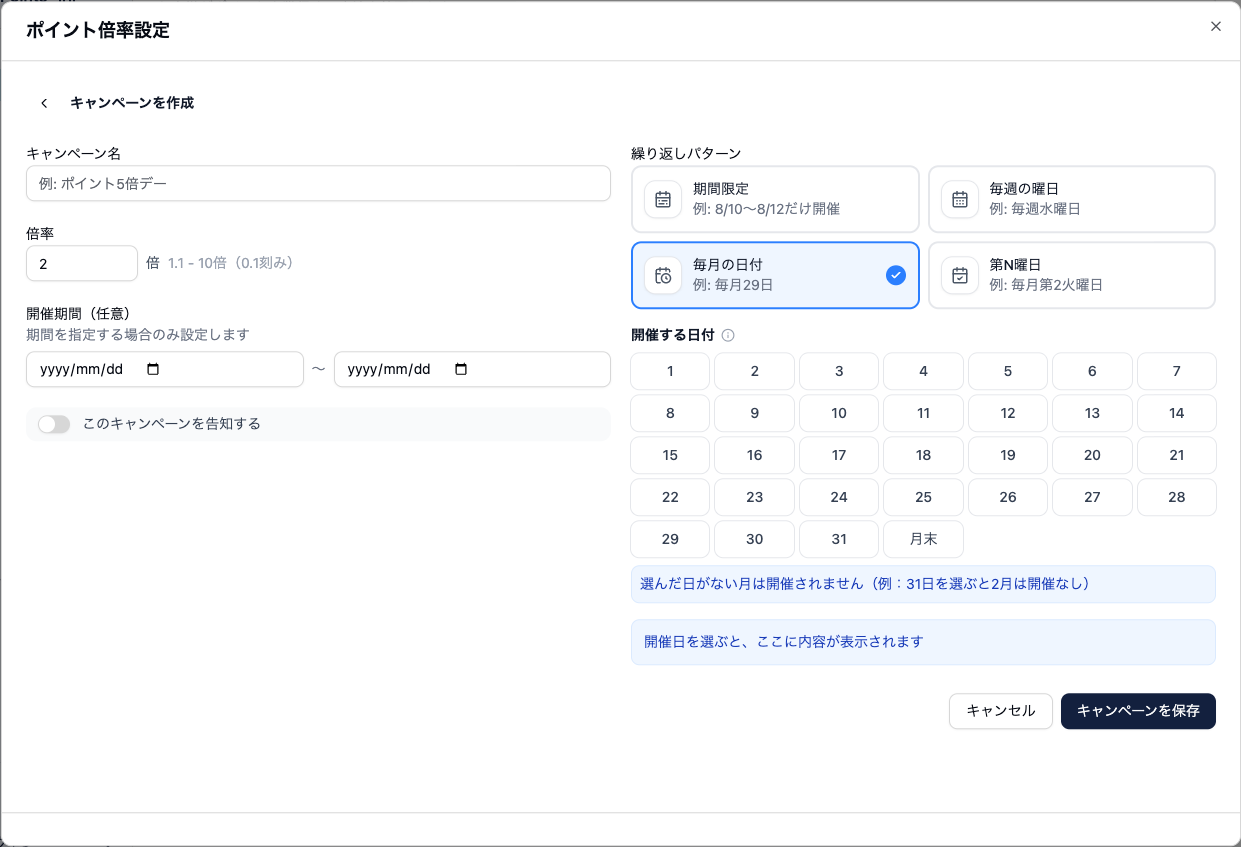This screenshot has width=1241, height=847.
Task: Choose date button 11
Action: coord(924,413)
